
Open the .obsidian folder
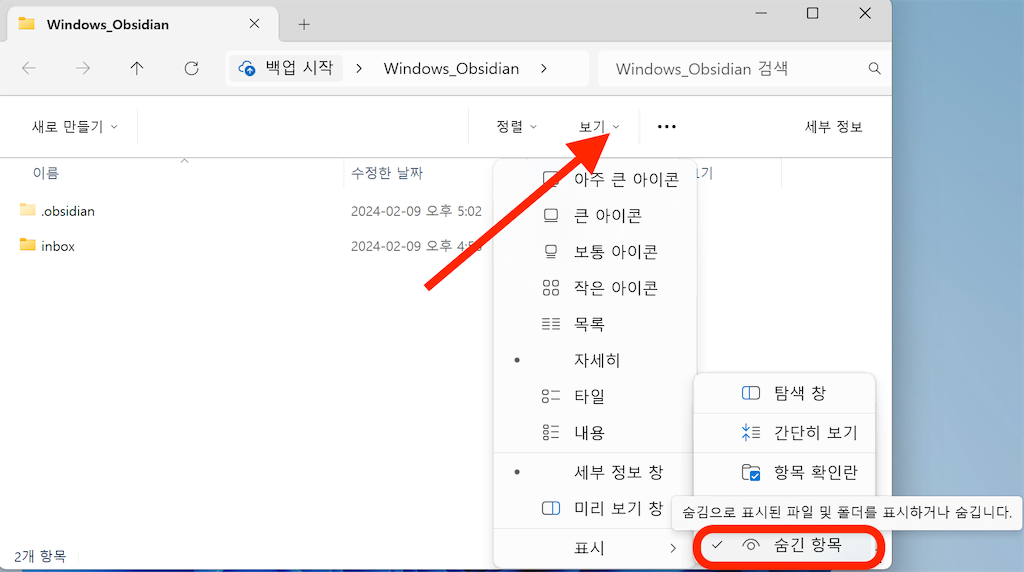point(68,211)
